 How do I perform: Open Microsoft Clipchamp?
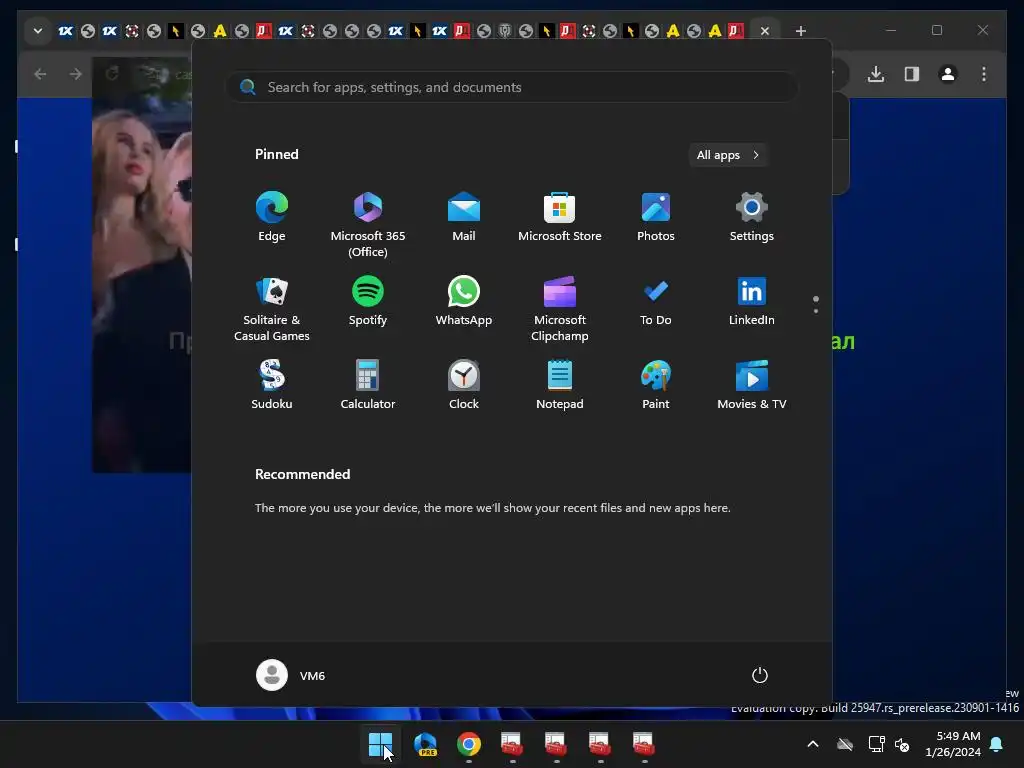pyautogui.click(x=560, y=308)
